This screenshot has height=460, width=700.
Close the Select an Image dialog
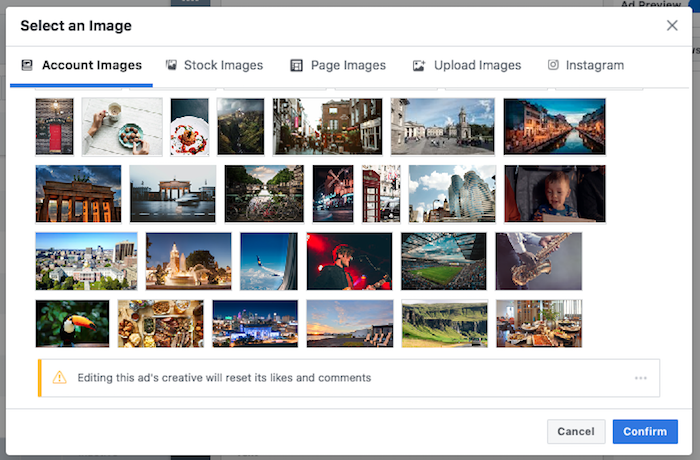672,25
